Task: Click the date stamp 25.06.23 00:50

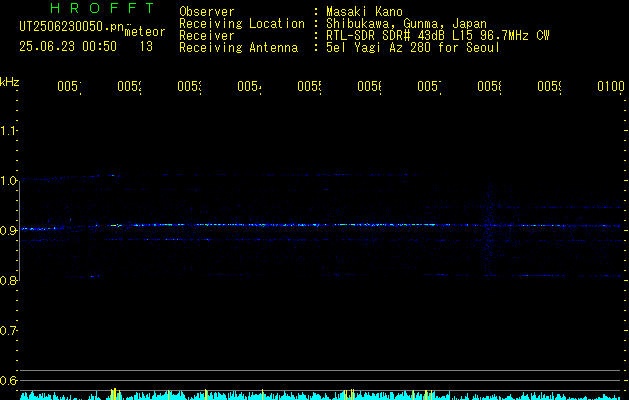Action: 68,47
